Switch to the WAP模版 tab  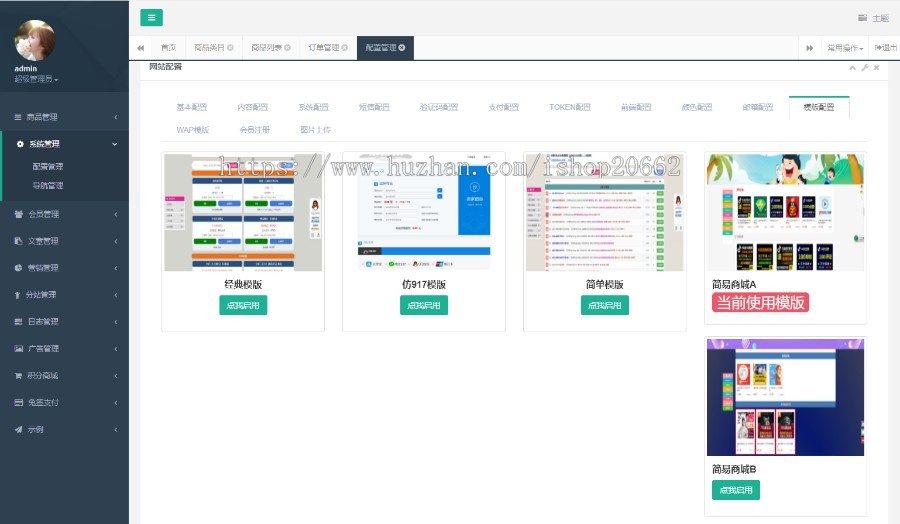[193, 130]
